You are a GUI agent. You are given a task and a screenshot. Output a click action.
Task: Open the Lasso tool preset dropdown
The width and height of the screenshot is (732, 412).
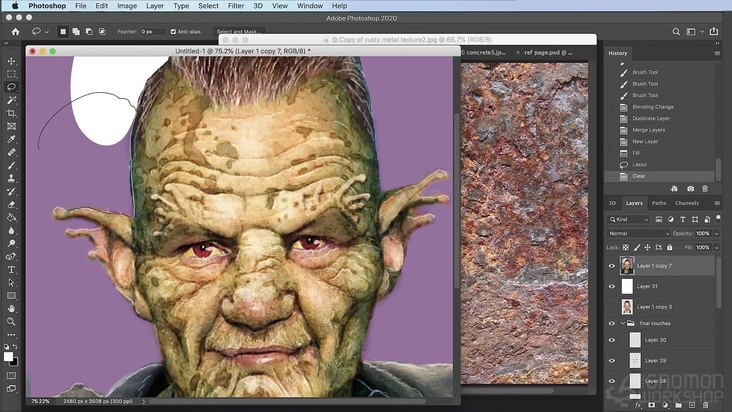tap(47, 32)
